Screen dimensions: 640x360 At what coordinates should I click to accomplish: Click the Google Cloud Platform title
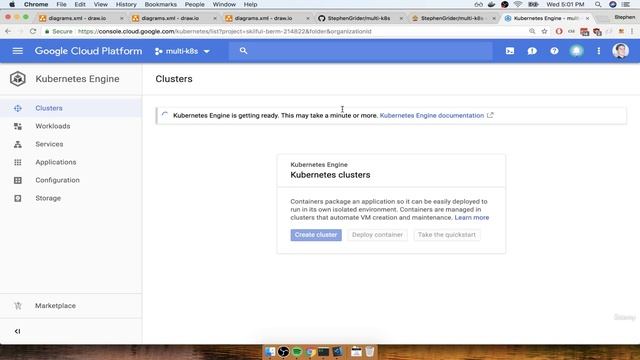coord(89,51)
